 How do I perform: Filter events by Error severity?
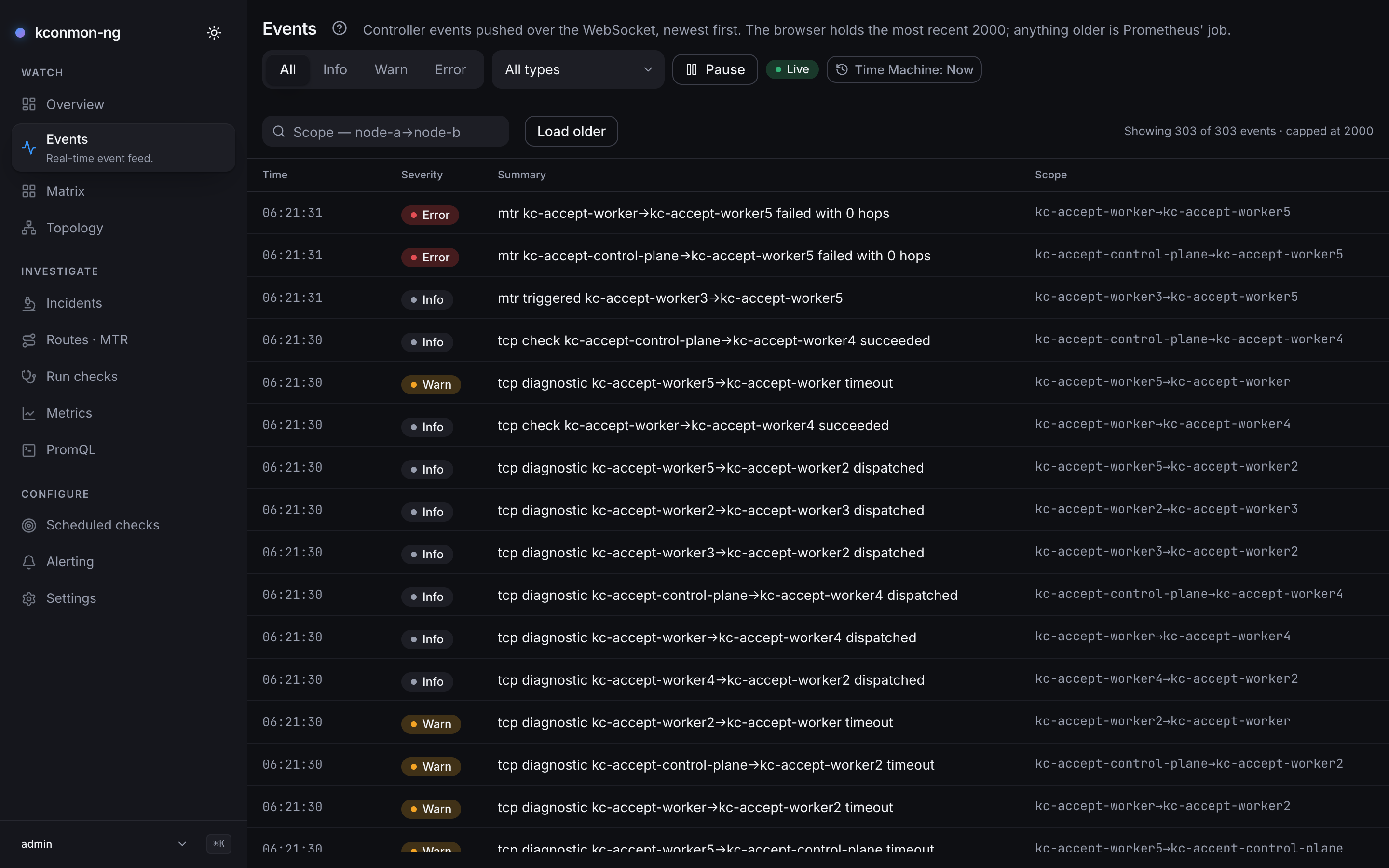click(450, 69)
